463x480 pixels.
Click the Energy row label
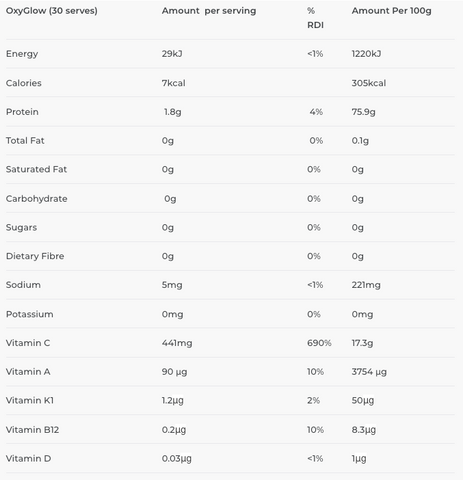click(22, 54)
